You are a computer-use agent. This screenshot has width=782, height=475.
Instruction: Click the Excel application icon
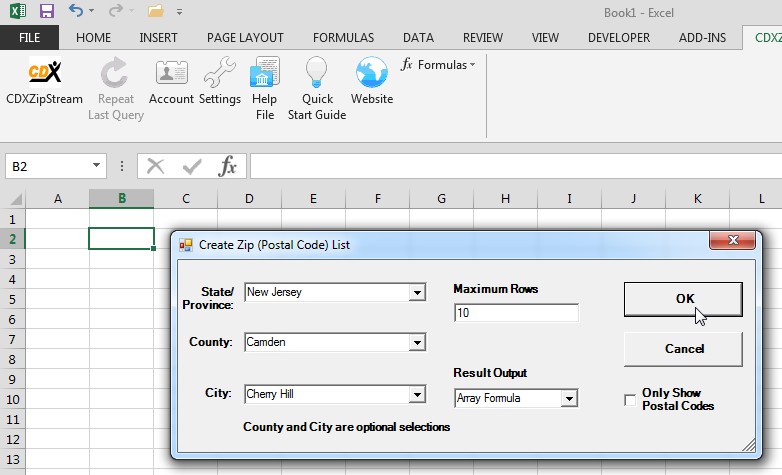(x=18, y=10)
